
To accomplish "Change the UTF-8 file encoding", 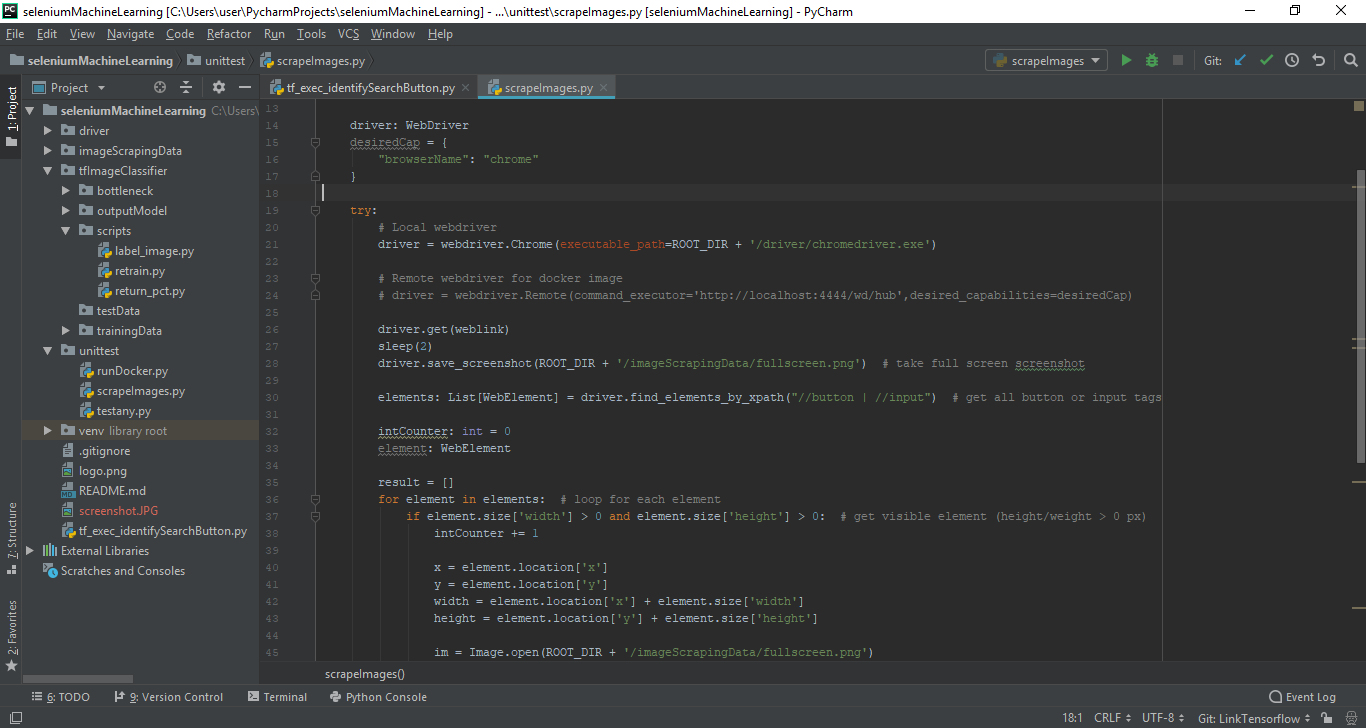I will coord(1164,718).
